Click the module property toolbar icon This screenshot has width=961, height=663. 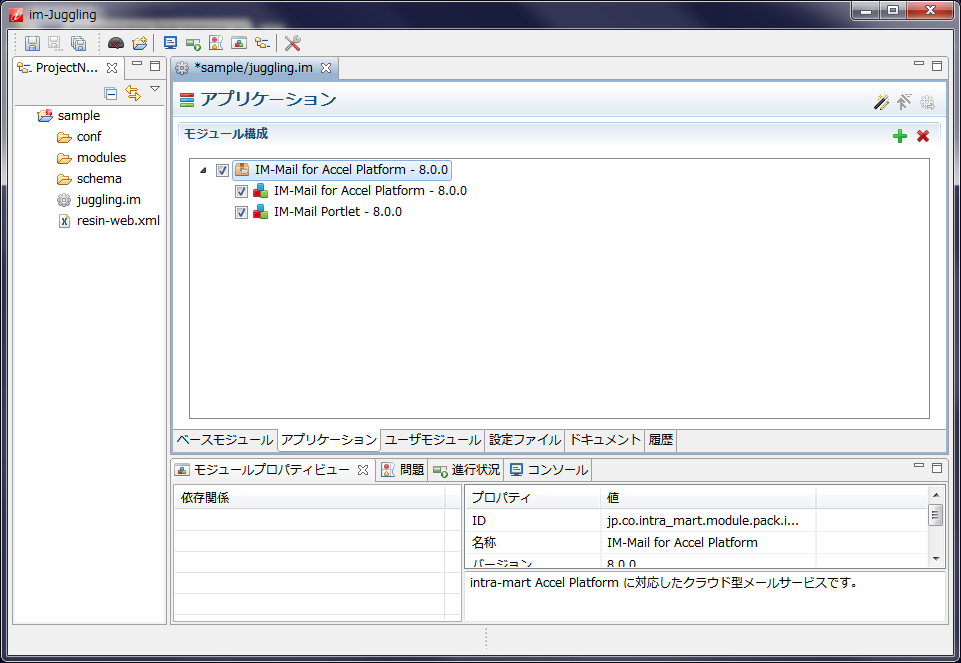tap(239, 43)
